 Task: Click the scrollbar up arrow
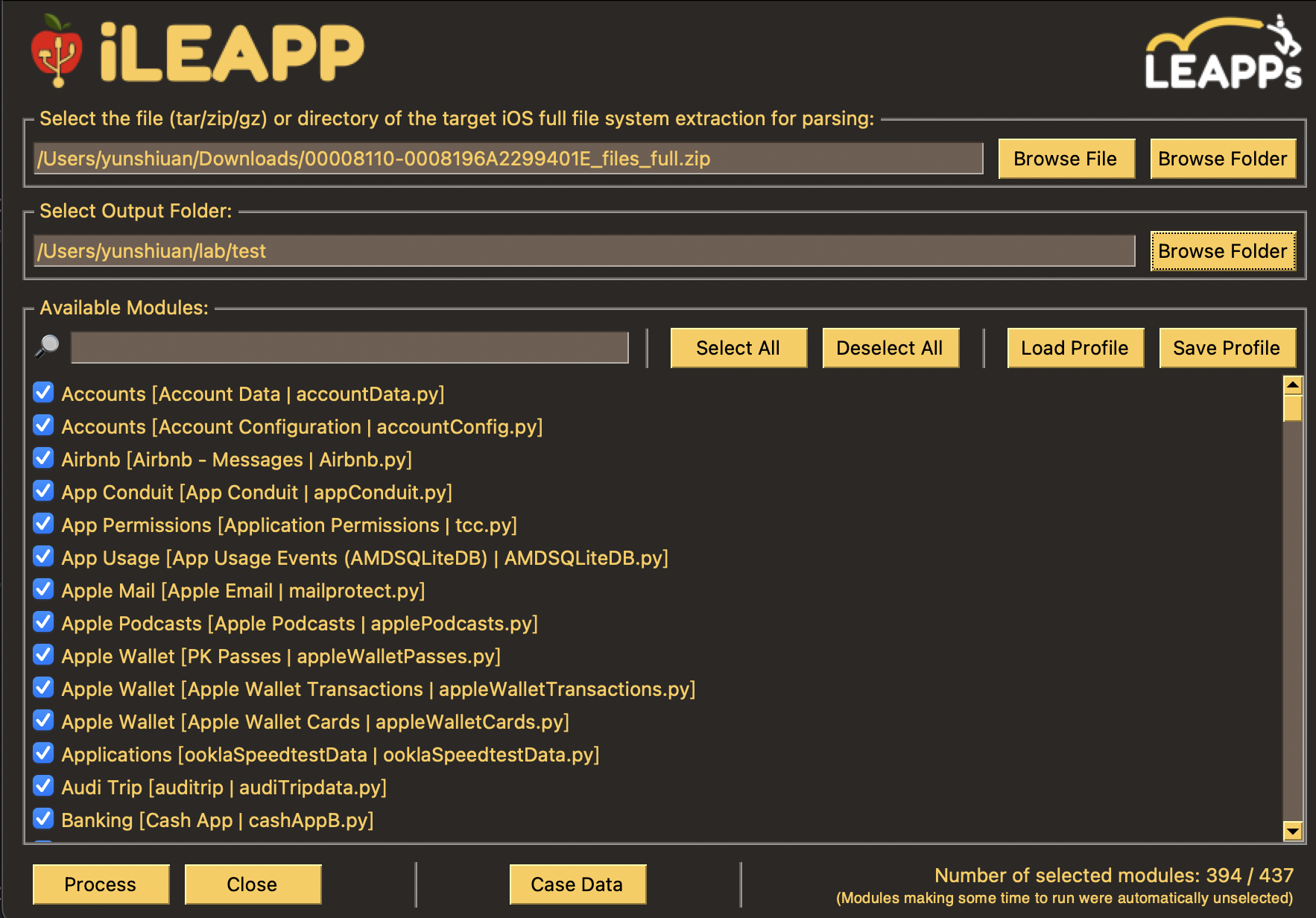point(1293,385)
